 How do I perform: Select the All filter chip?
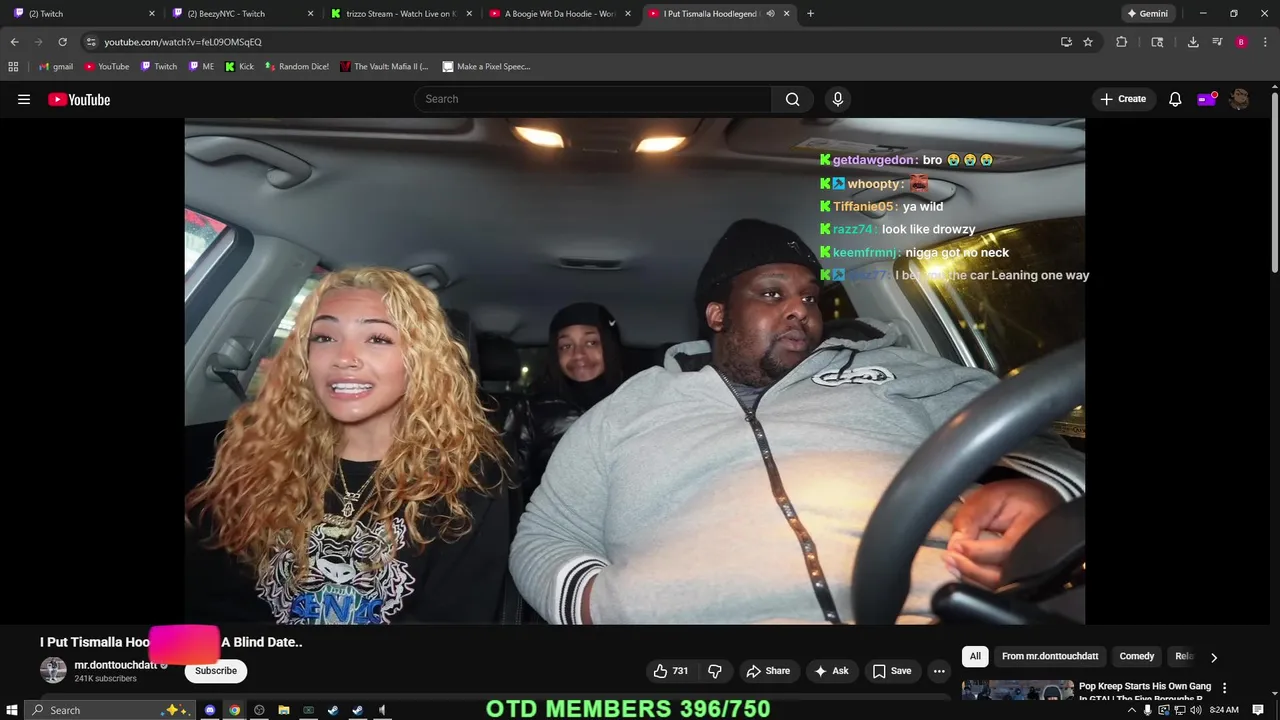click(975, 657)
